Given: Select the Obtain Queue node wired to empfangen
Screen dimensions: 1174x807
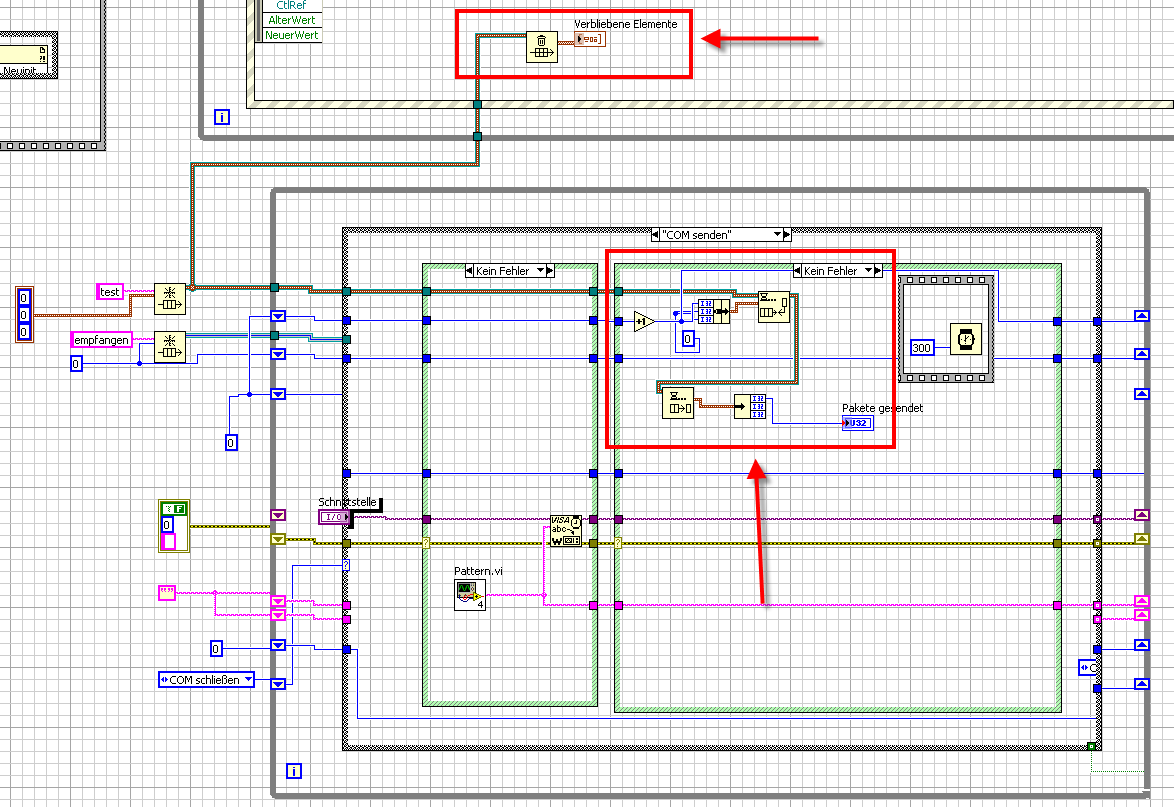Looking at the screenshot, I should (170, 347).
